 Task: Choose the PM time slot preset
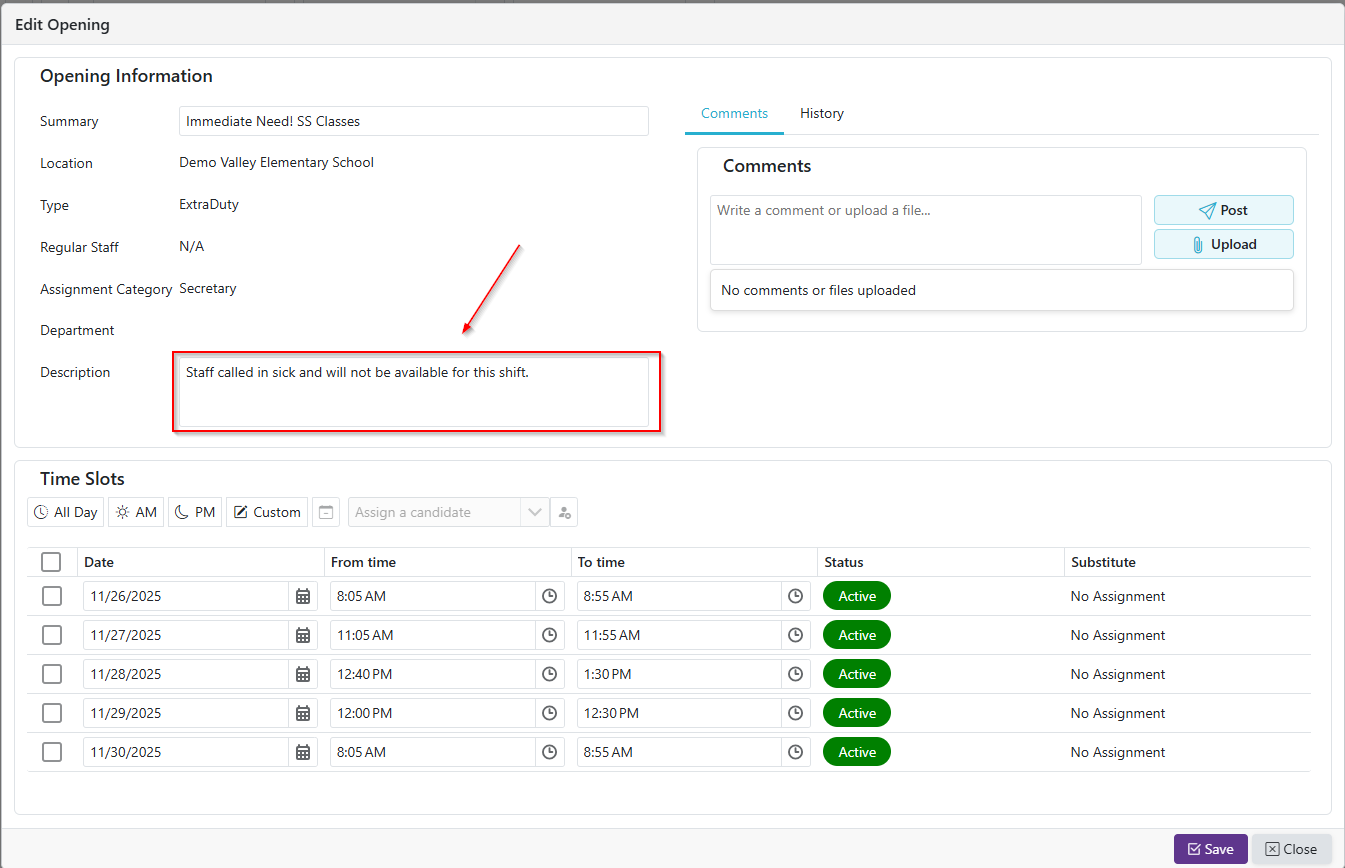[x=195, y=512]
